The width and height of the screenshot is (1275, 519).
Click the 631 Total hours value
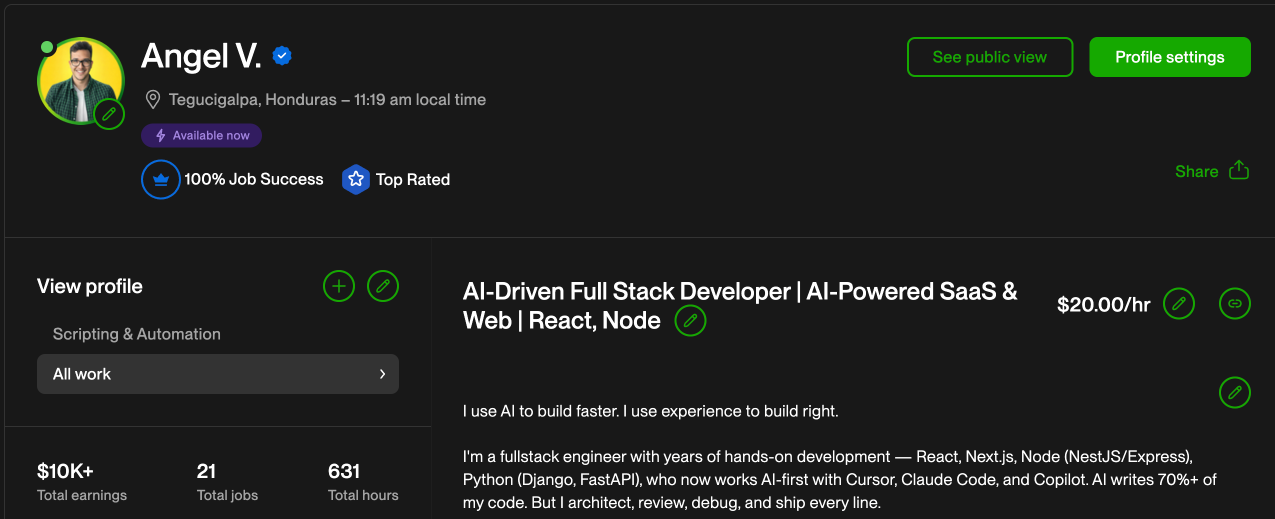344,471
